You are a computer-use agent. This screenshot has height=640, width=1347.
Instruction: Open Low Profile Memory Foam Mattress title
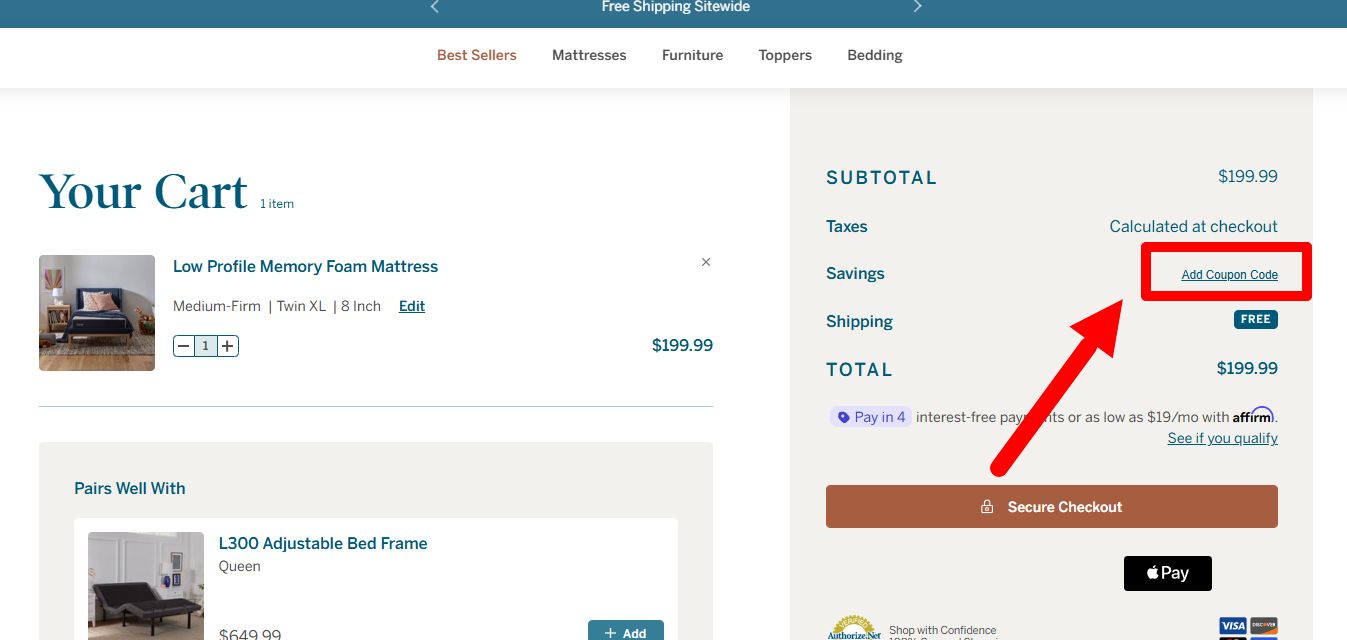click(305, 266)
